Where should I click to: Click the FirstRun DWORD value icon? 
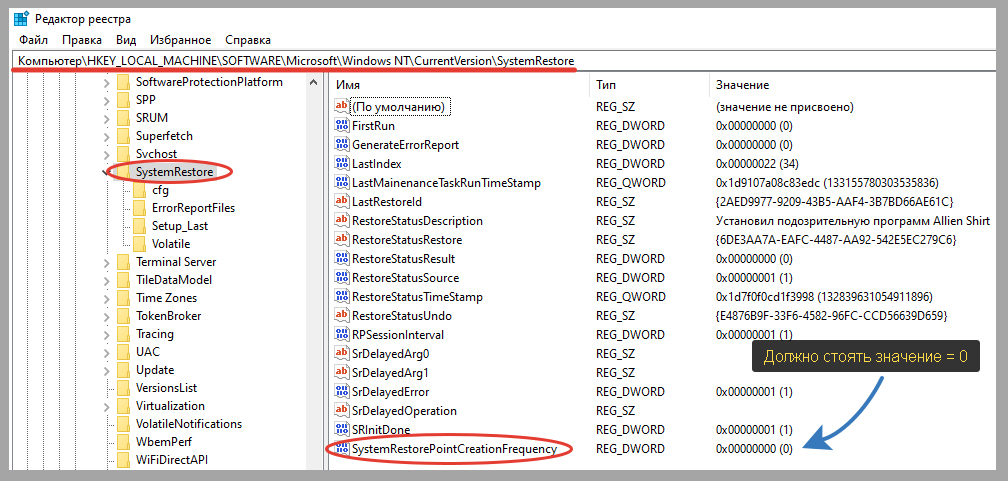(342, 126)
